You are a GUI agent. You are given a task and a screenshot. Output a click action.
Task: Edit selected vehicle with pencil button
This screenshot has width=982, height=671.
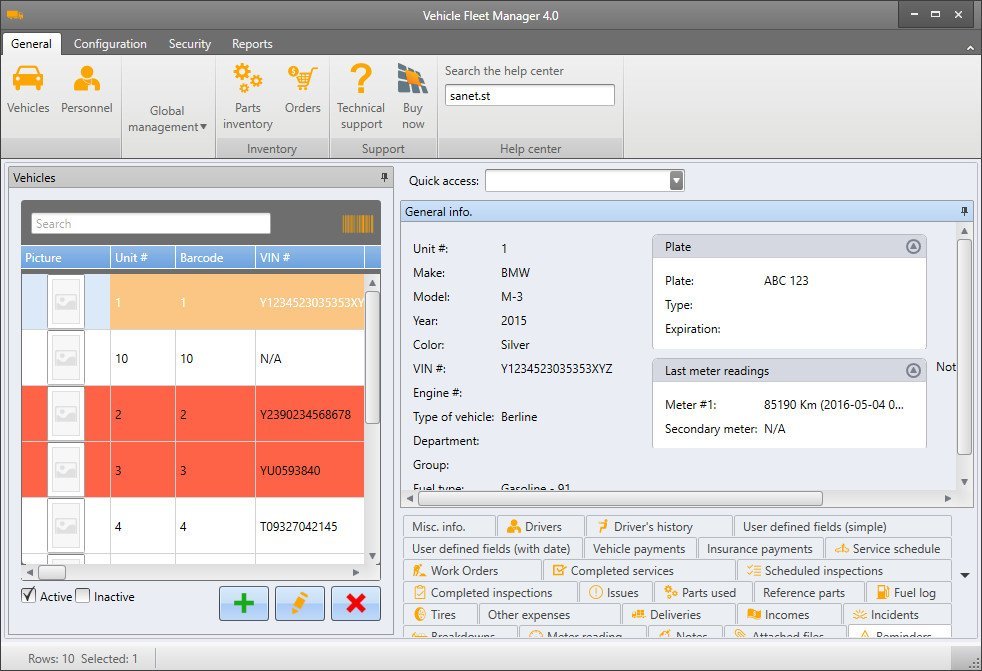299,603
